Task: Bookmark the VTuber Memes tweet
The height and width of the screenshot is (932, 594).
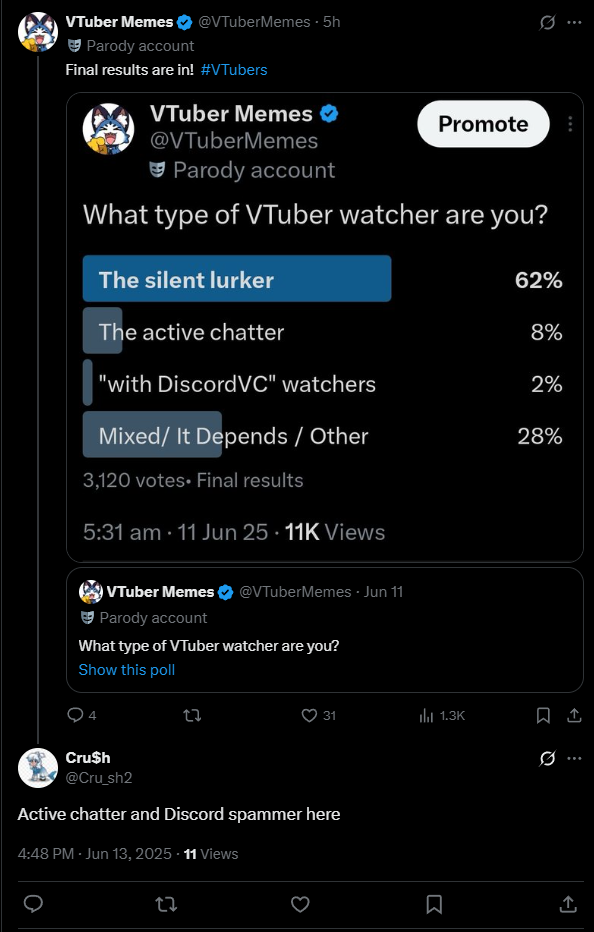Action: tap(543, 716)
